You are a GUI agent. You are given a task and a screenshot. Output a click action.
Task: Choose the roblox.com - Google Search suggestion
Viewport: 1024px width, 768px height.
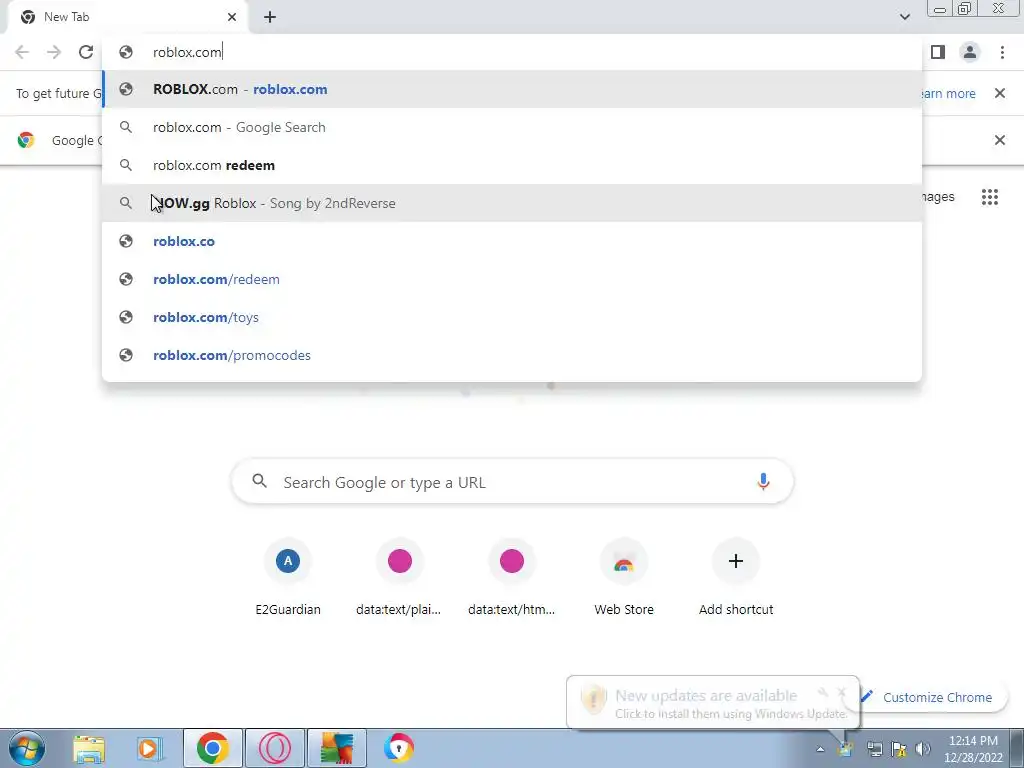(513, 127)
